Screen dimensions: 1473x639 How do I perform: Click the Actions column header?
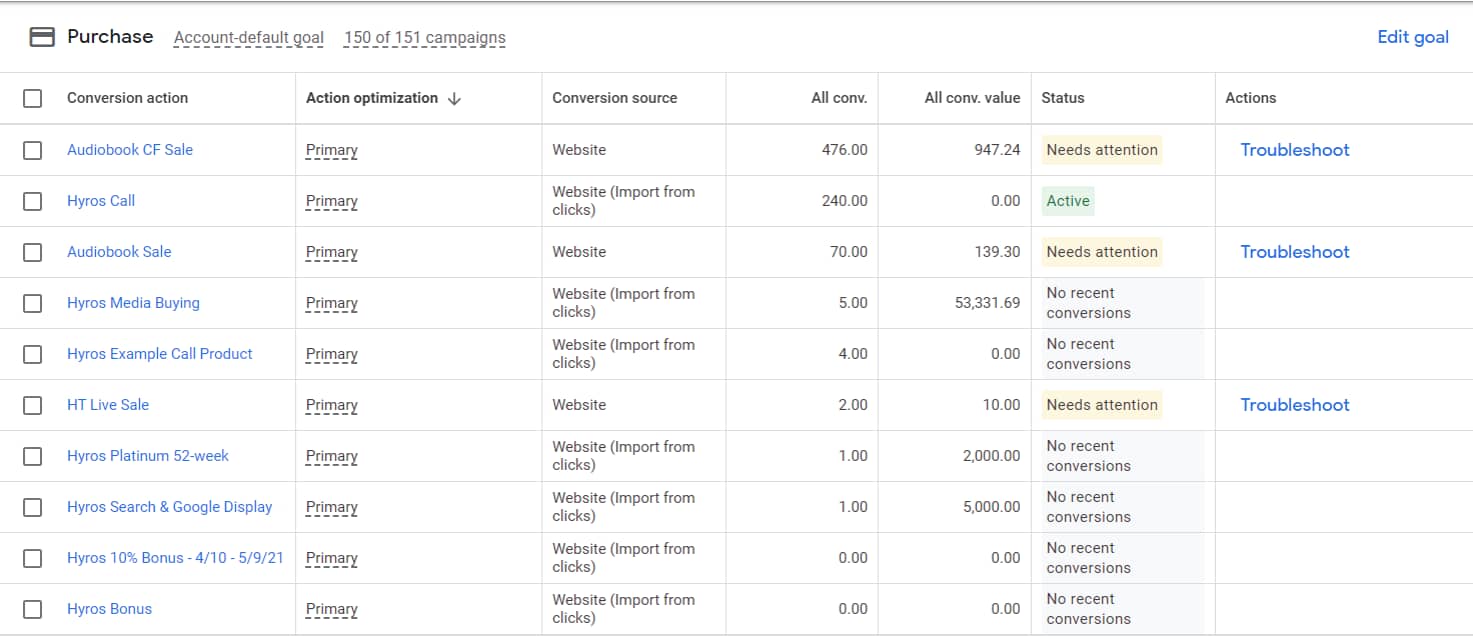1251,98
